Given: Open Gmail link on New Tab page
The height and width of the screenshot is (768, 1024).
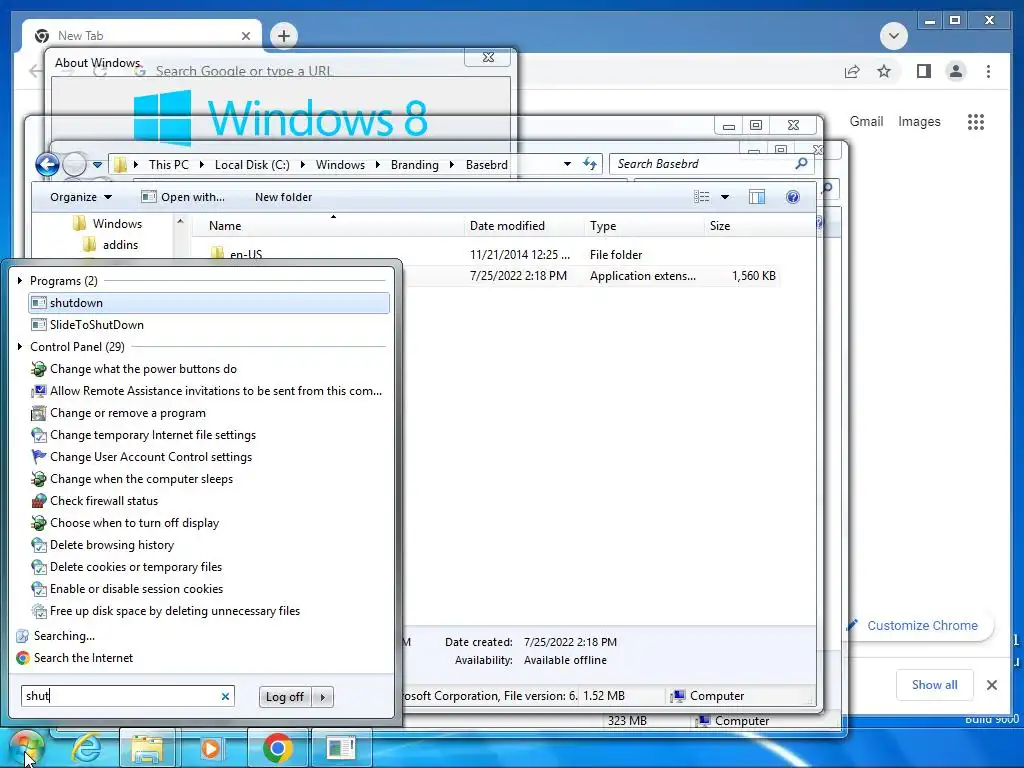Looking at the screenshot, I should (867, 121).
